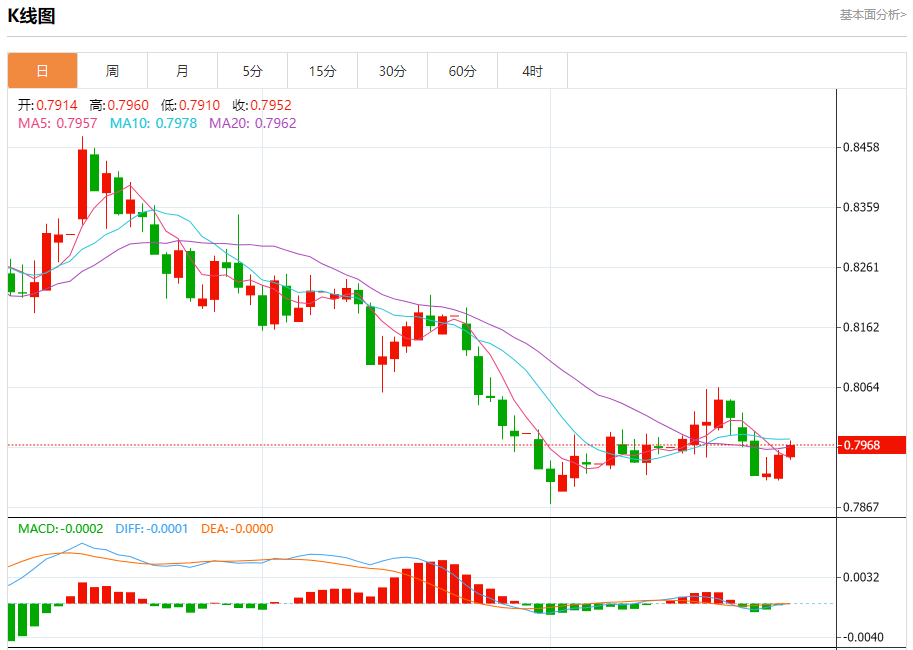This screenshot has width=913, height=650.
Task: Click the last red candlestick on the chart
Action: tap(790, 451)
